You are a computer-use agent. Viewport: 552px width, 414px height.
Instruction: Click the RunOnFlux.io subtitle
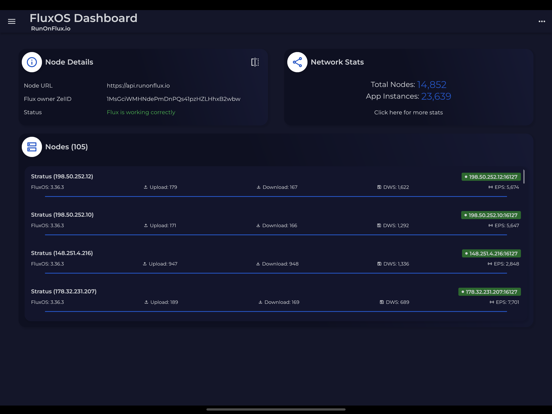tap(51, 29)
